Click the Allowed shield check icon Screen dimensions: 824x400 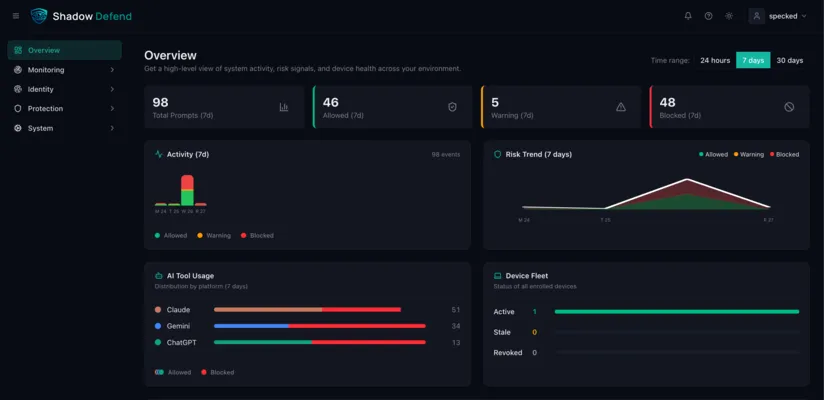[x=452, y=107]
